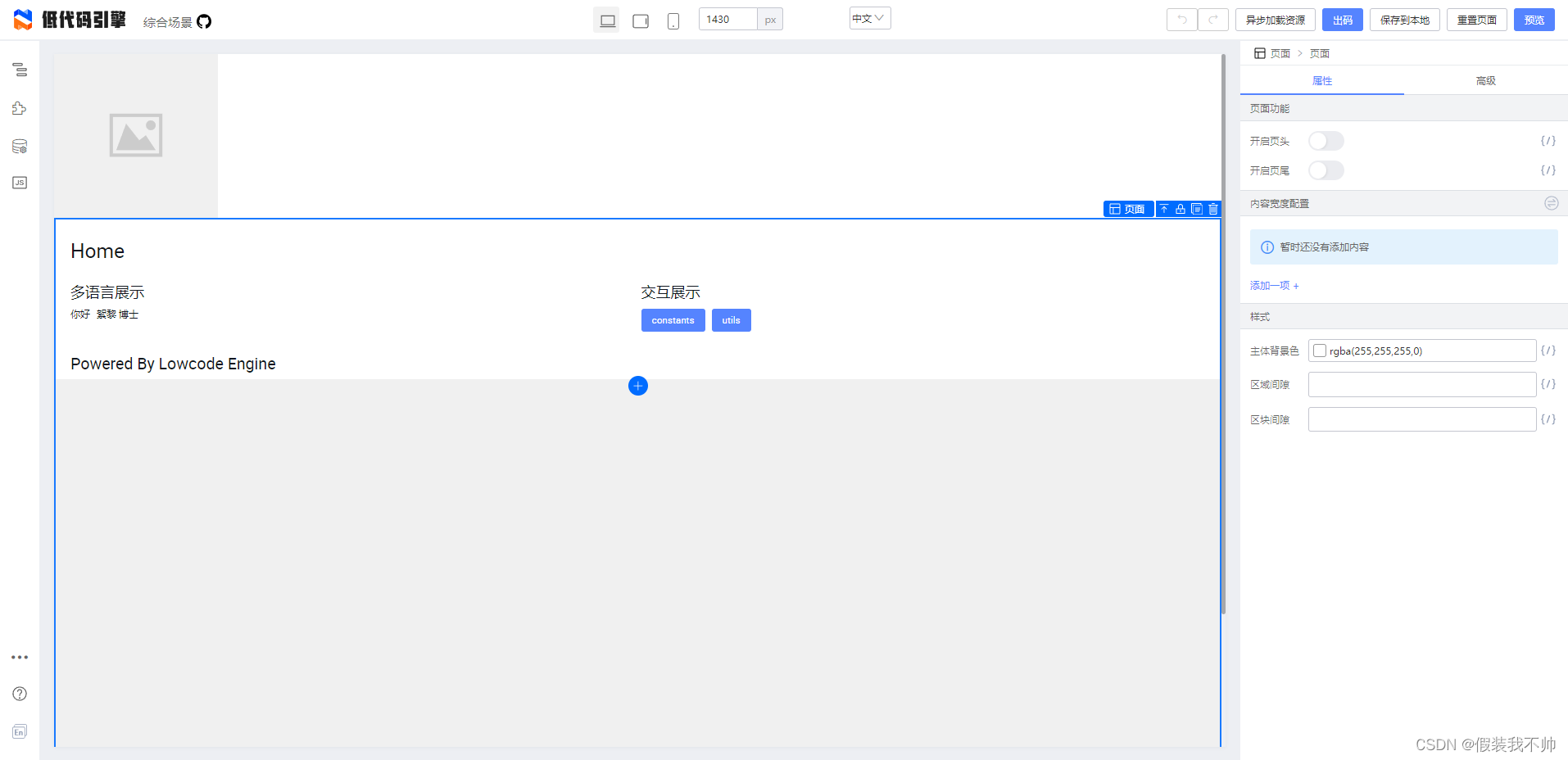Open the help question mark icon

coord(20,694)
